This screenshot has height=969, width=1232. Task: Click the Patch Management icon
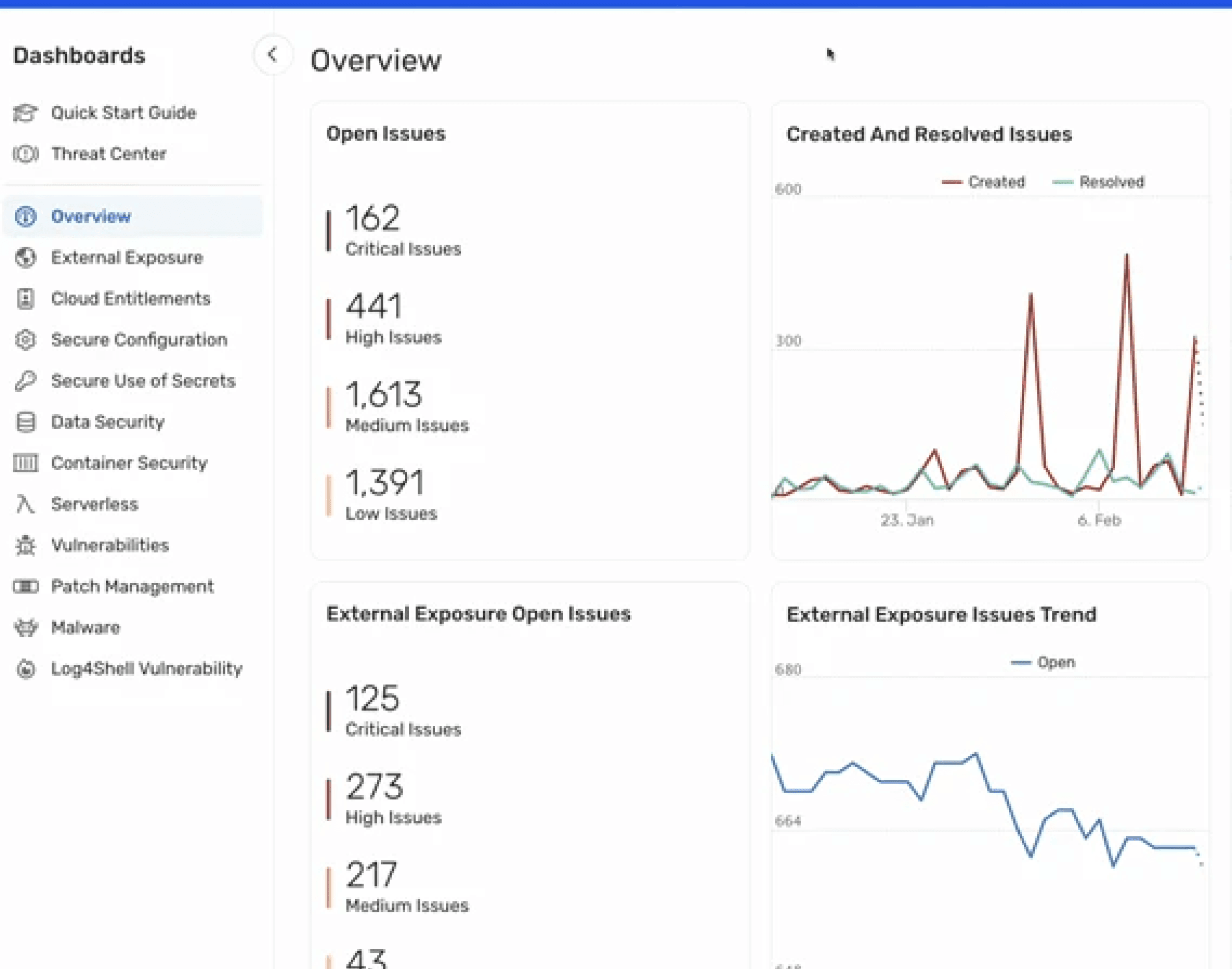pyautogui.click(x=26, y=586)
